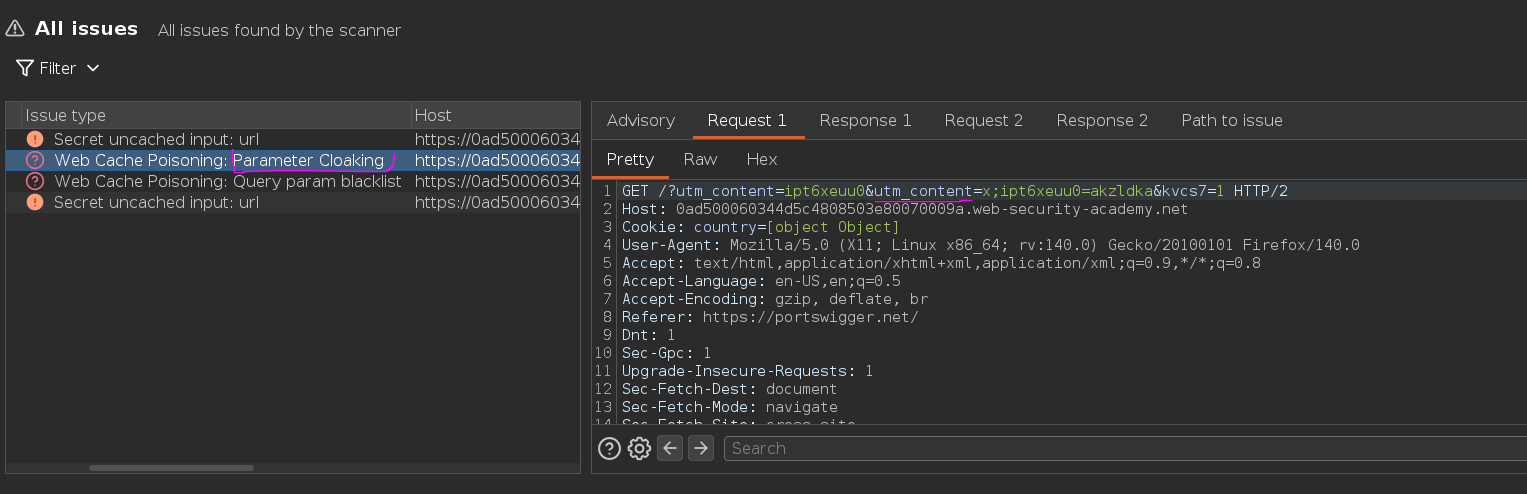Screen dimensions: 1527x494
Task: Go to next search match arrow
Action: (x=701, y=448)
